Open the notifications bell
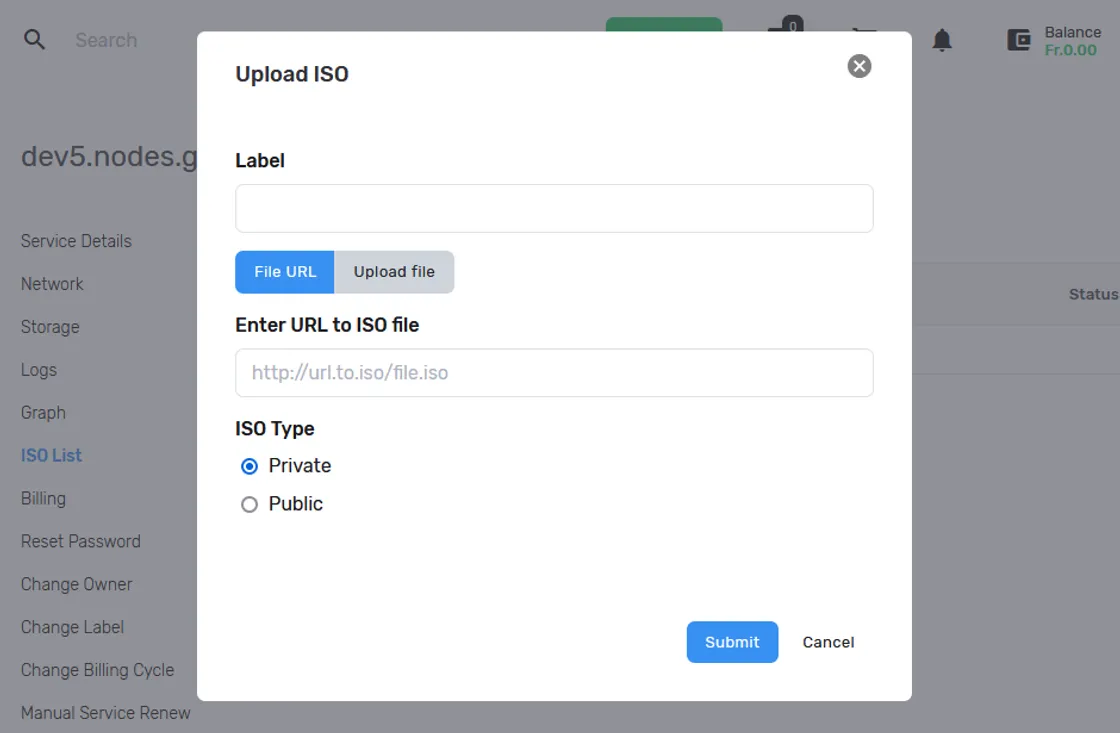 942,40
